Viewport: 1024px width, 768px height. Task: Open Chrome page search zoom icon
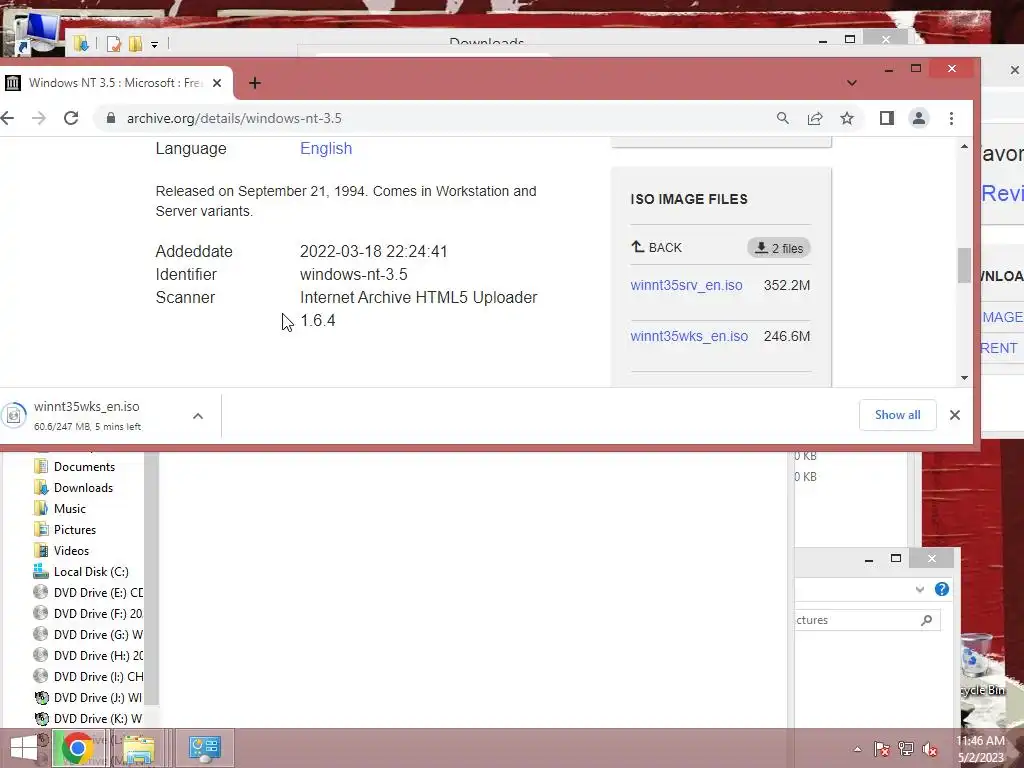click(782, 118)
